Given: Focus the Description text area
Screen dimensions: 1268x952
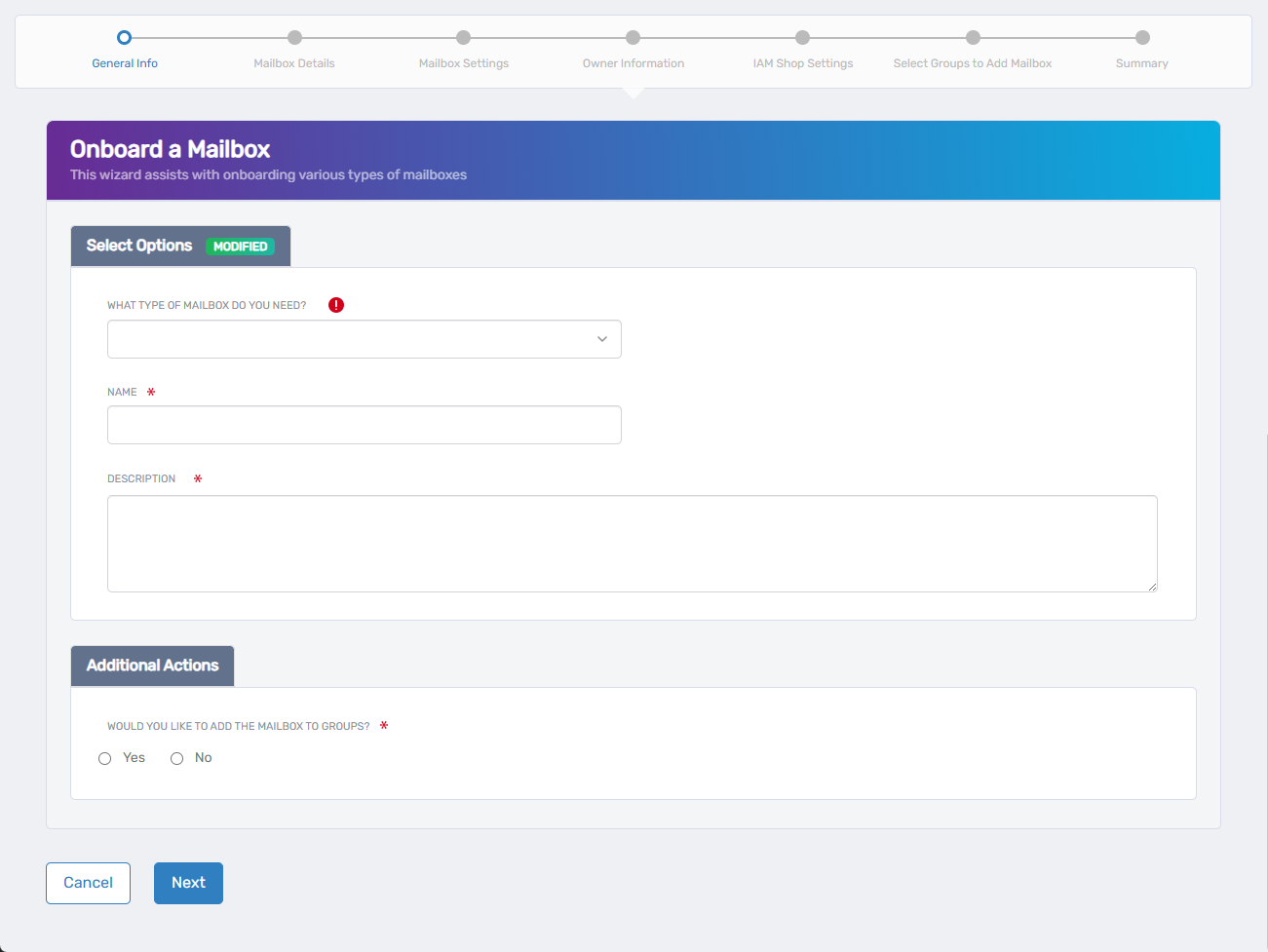Looking at the screenshot, I should tap(632, 543).
